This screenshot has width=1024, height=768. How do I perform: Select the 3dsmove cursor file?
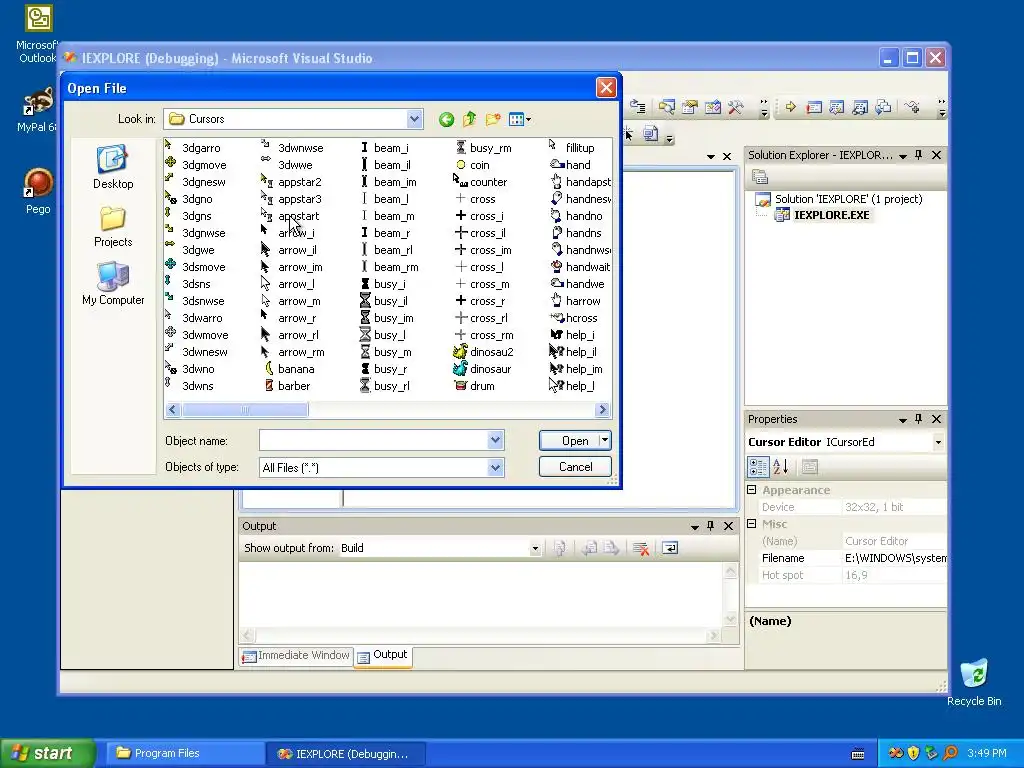tap(197, 267)
